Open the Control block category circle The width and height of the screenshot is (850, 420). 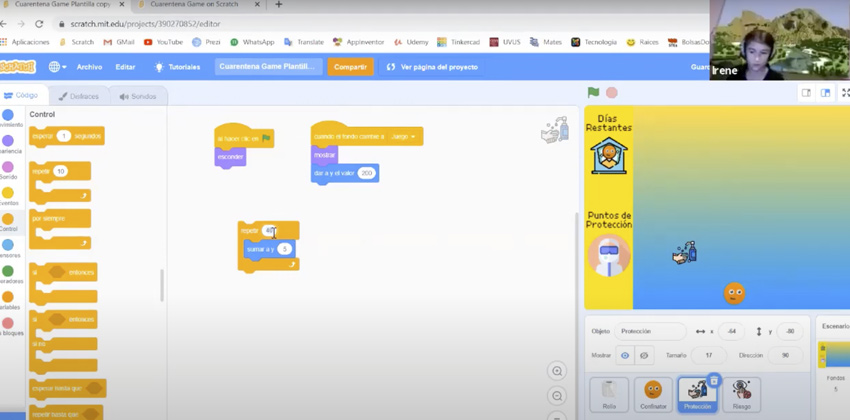point(8,219)
